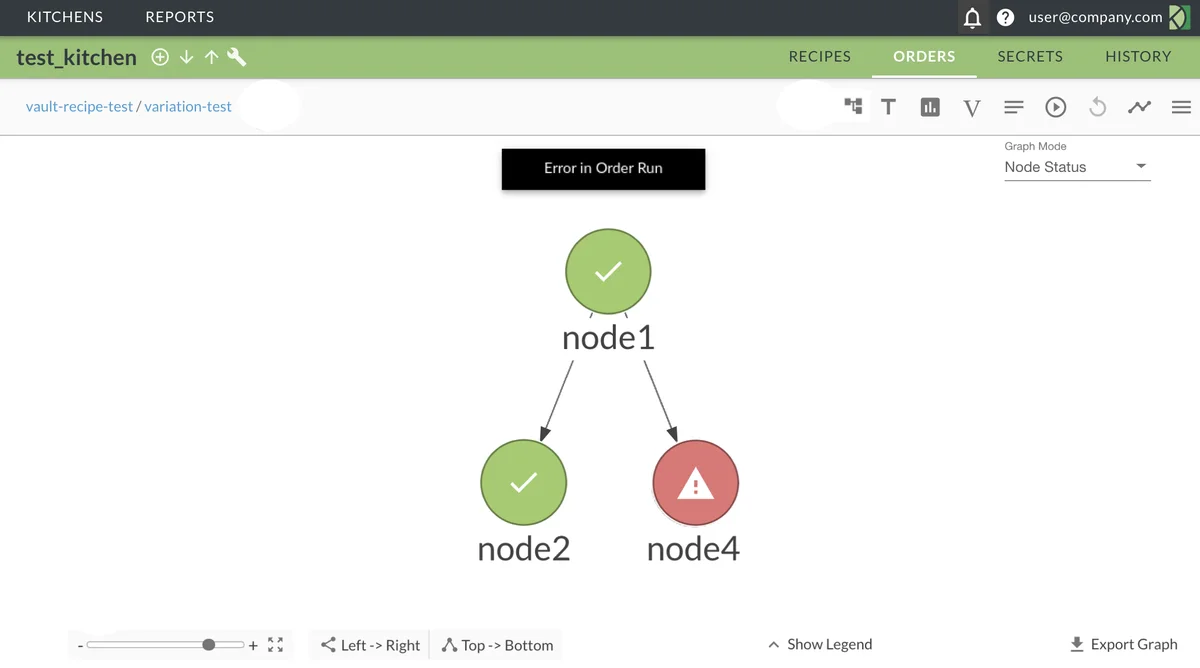
Task: Click the V variation icon in toolbar
Action: (x=971, y=107)
